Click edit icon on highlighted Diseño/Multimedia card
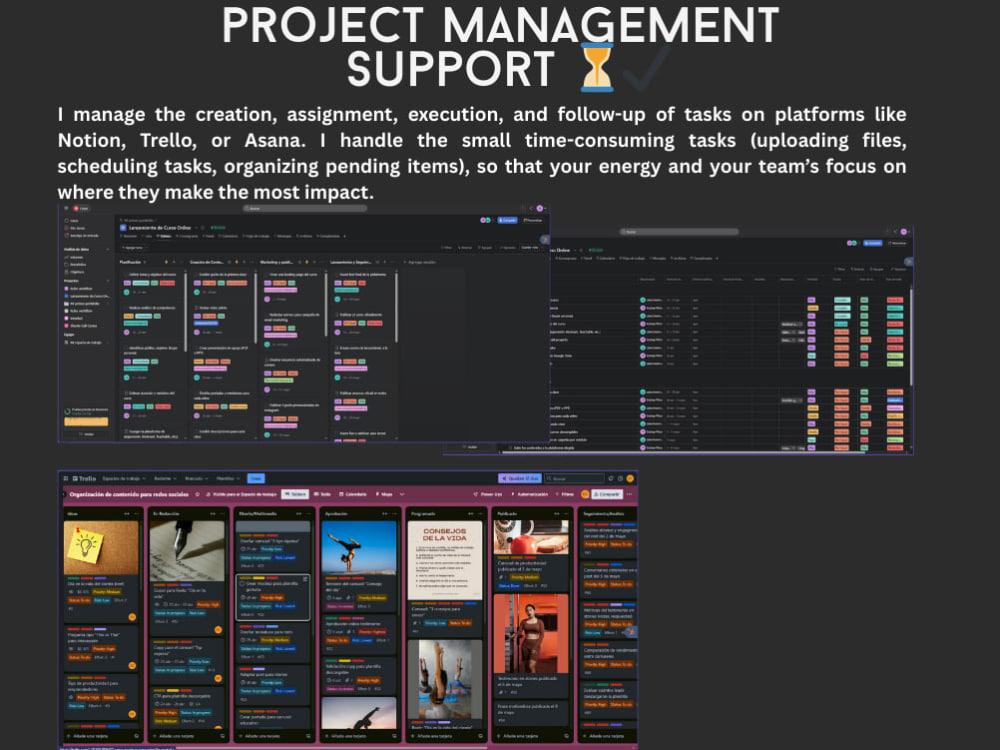The width and height of the screenshot is (1000, 750). [x=305, y=580]
